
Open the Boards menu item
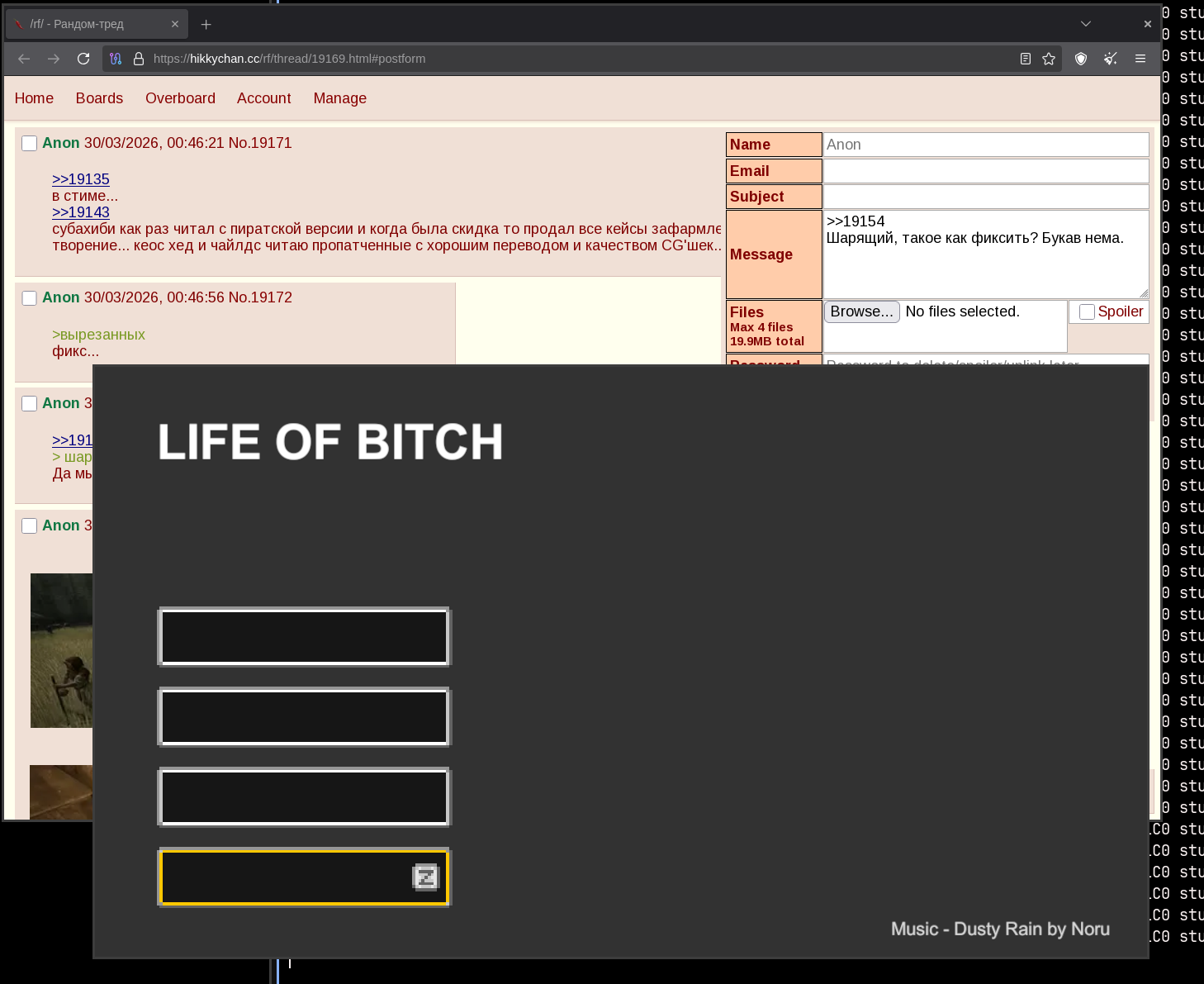click(x=99, y=98)
